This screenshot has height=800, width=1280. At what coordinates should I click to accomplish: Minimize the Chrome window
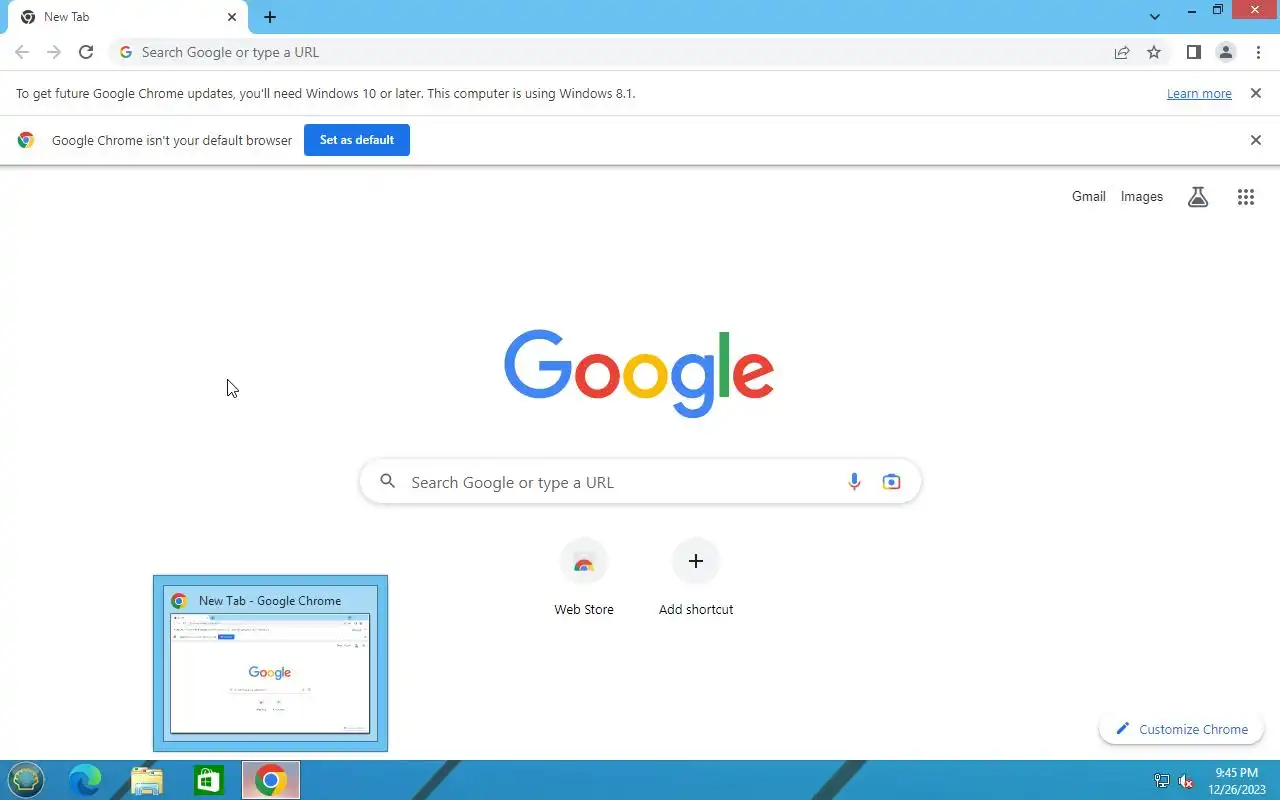(1191, 11)
